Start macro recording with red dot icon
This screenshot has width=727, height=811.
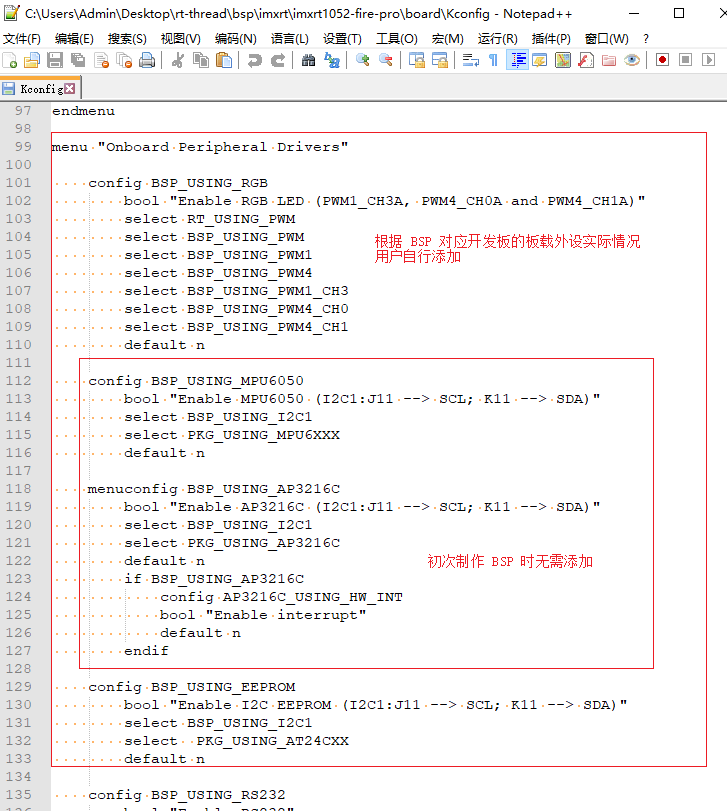[x=662, y=60]
